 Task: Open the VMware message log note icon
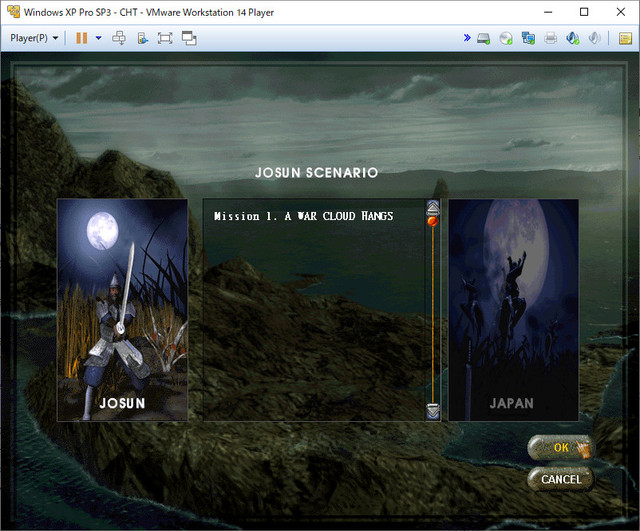click(x=625, y=38)
